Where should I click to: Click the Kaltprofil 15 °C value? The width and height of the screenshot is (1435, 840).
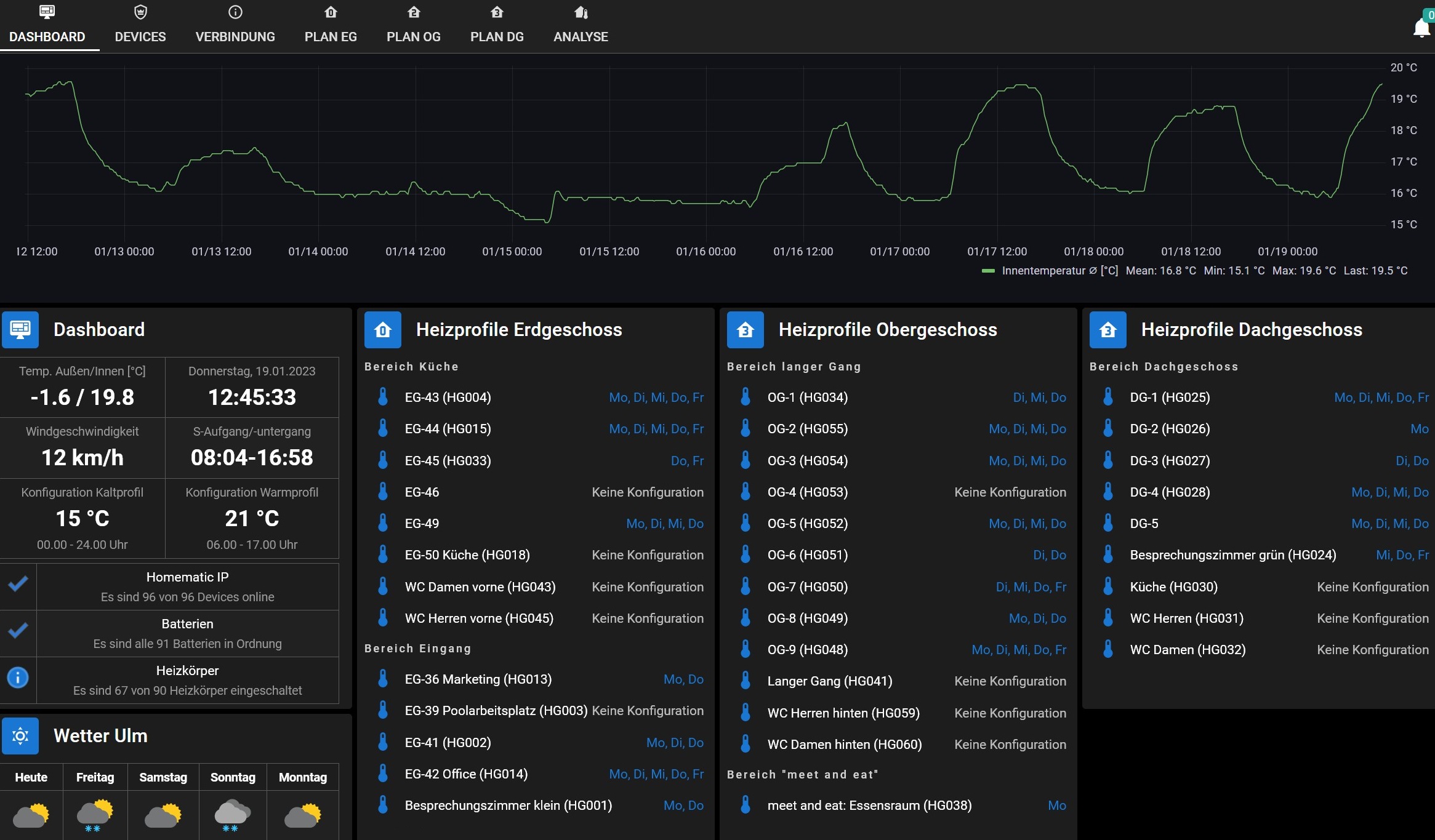point(82,518)
